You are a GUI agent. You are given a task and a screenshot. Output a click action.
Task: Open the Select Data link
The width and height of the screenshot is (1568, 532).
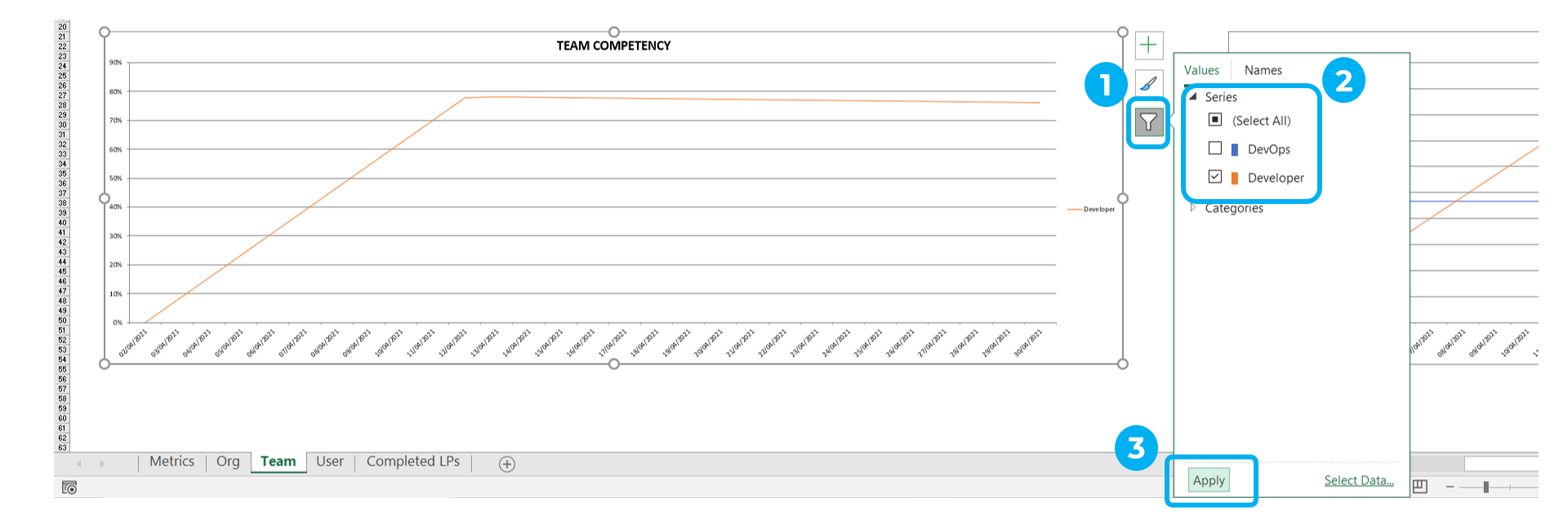pyautogui.click(x=1359, y=481)
